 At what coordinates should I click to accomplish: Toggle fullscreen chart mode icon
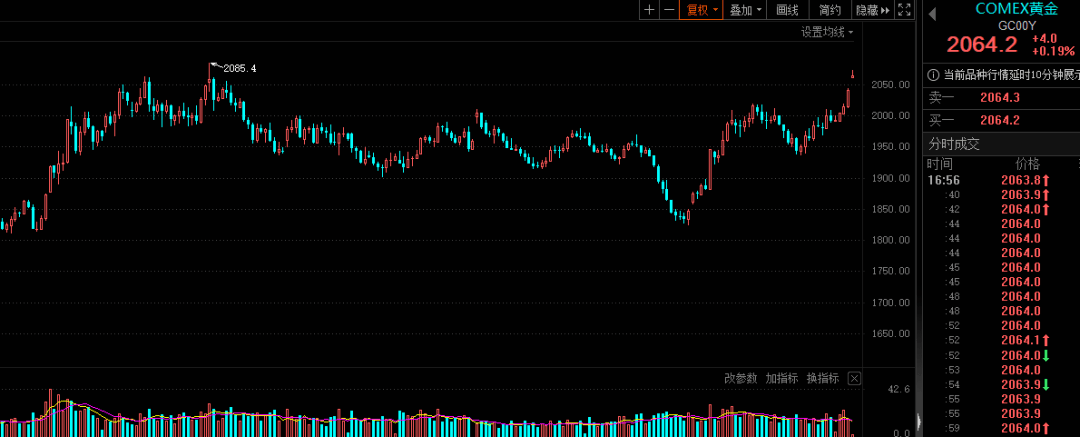tap(905, 10)
